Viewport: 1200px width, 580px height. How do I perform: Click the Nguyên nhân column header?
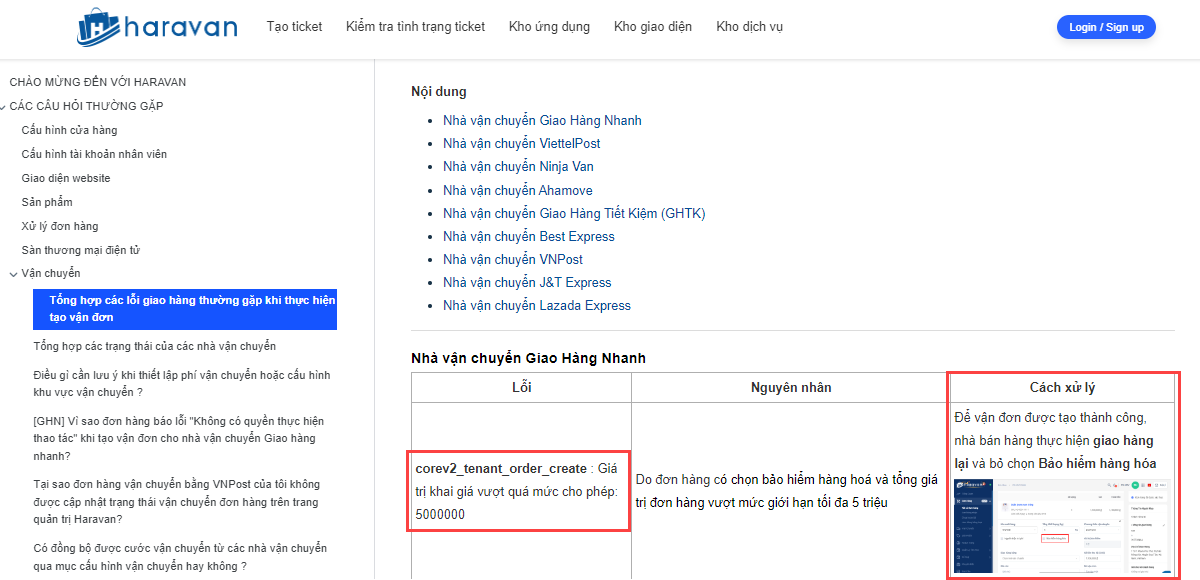point(790,387)
